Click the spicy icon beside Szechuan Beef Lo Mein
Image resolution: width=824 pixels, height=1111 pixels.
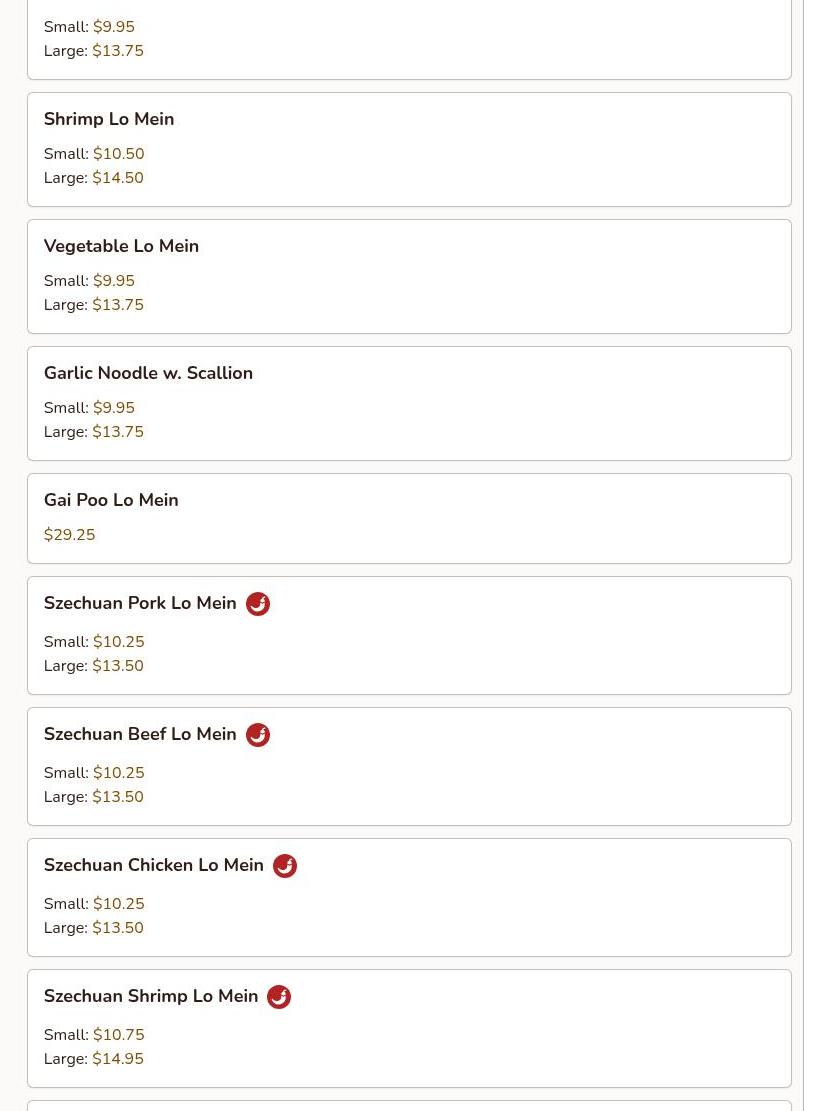coord(258,735)
